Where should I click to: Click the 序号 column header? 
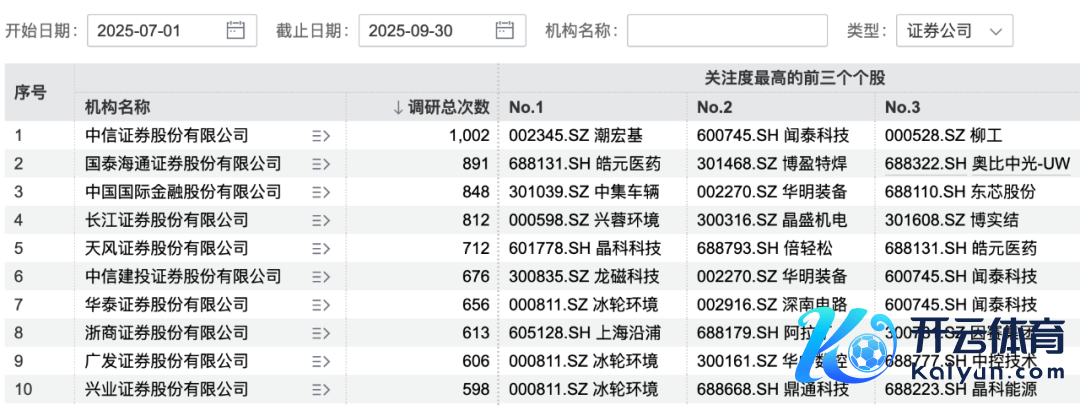(30, 92)
